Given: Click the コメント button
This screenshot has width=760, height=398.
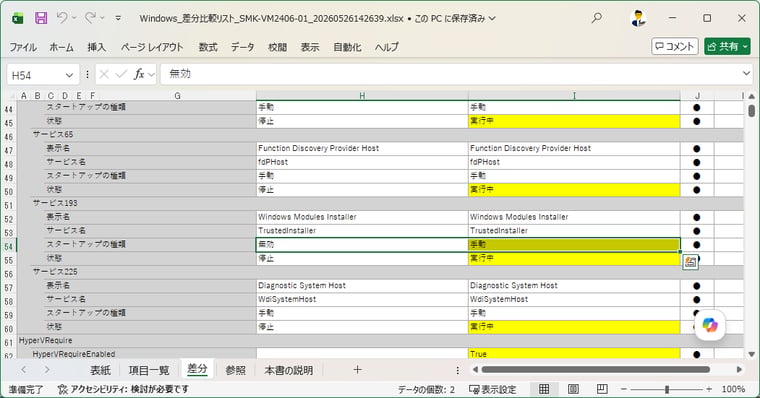Looking at the screenshot, I should coord(675,47).
